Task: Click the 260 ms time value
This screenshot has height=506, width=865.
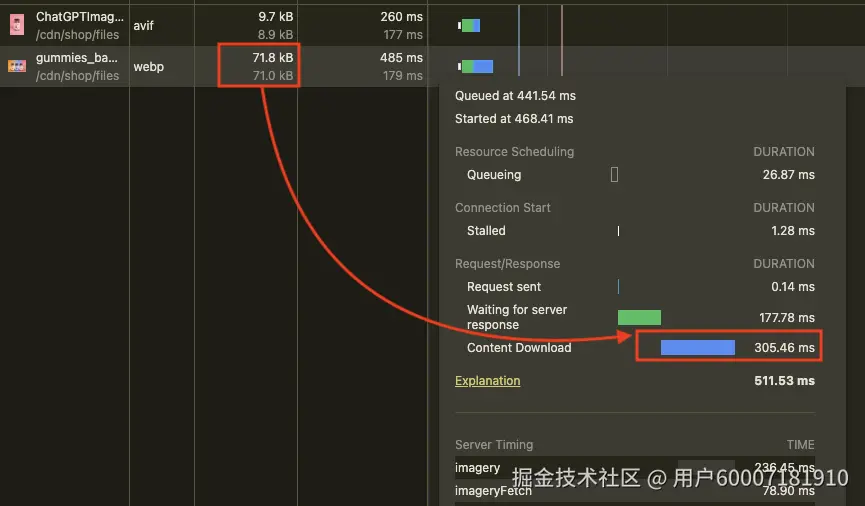Action: click(x=401, y=17)
